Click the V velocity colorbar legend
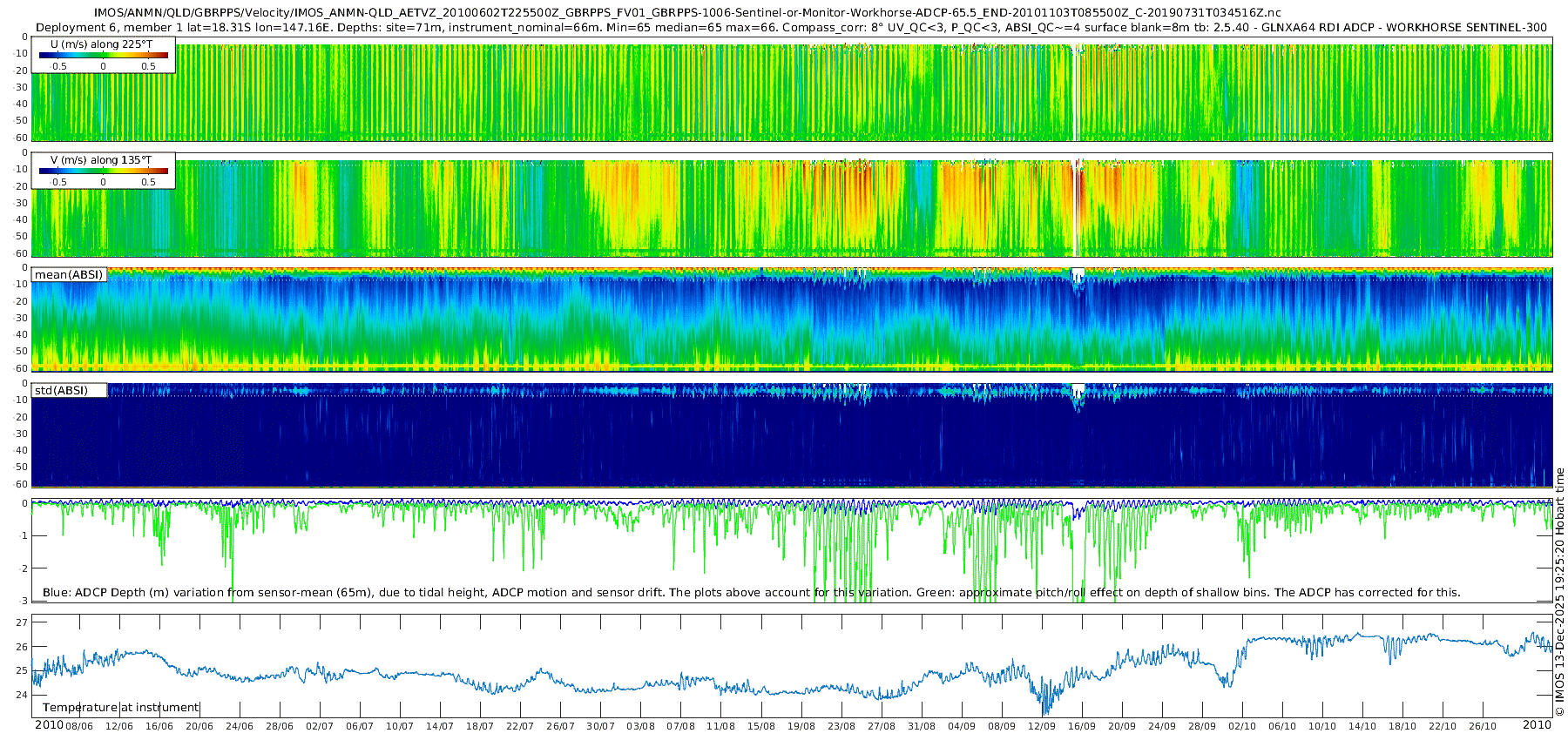1568x740 pixels. 103,172
